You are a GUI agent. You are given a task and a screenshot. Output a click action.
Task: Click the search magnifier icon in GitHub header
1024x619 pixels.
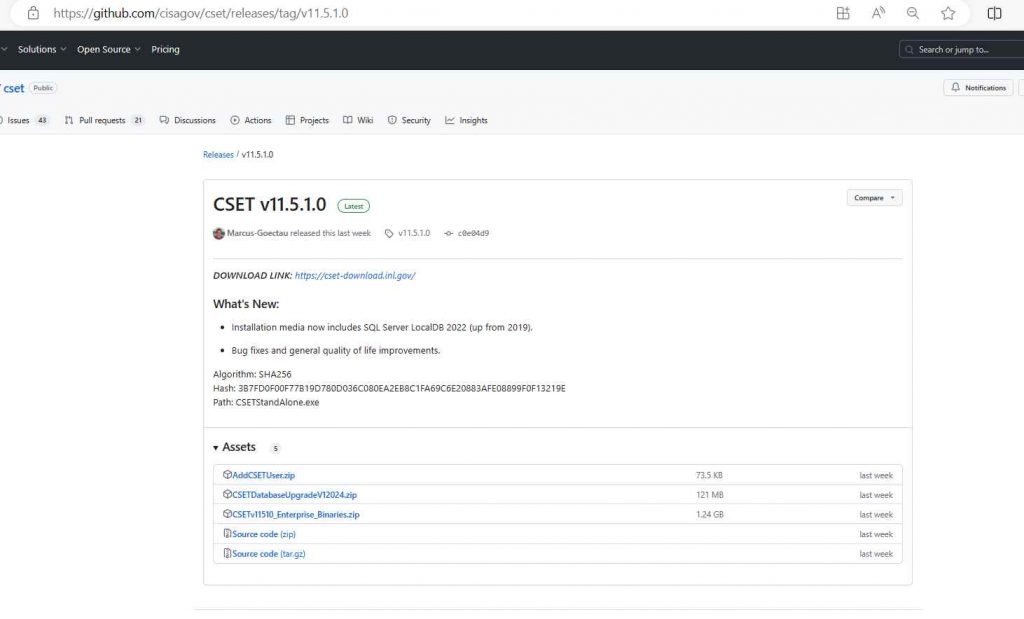coord(909,50)
